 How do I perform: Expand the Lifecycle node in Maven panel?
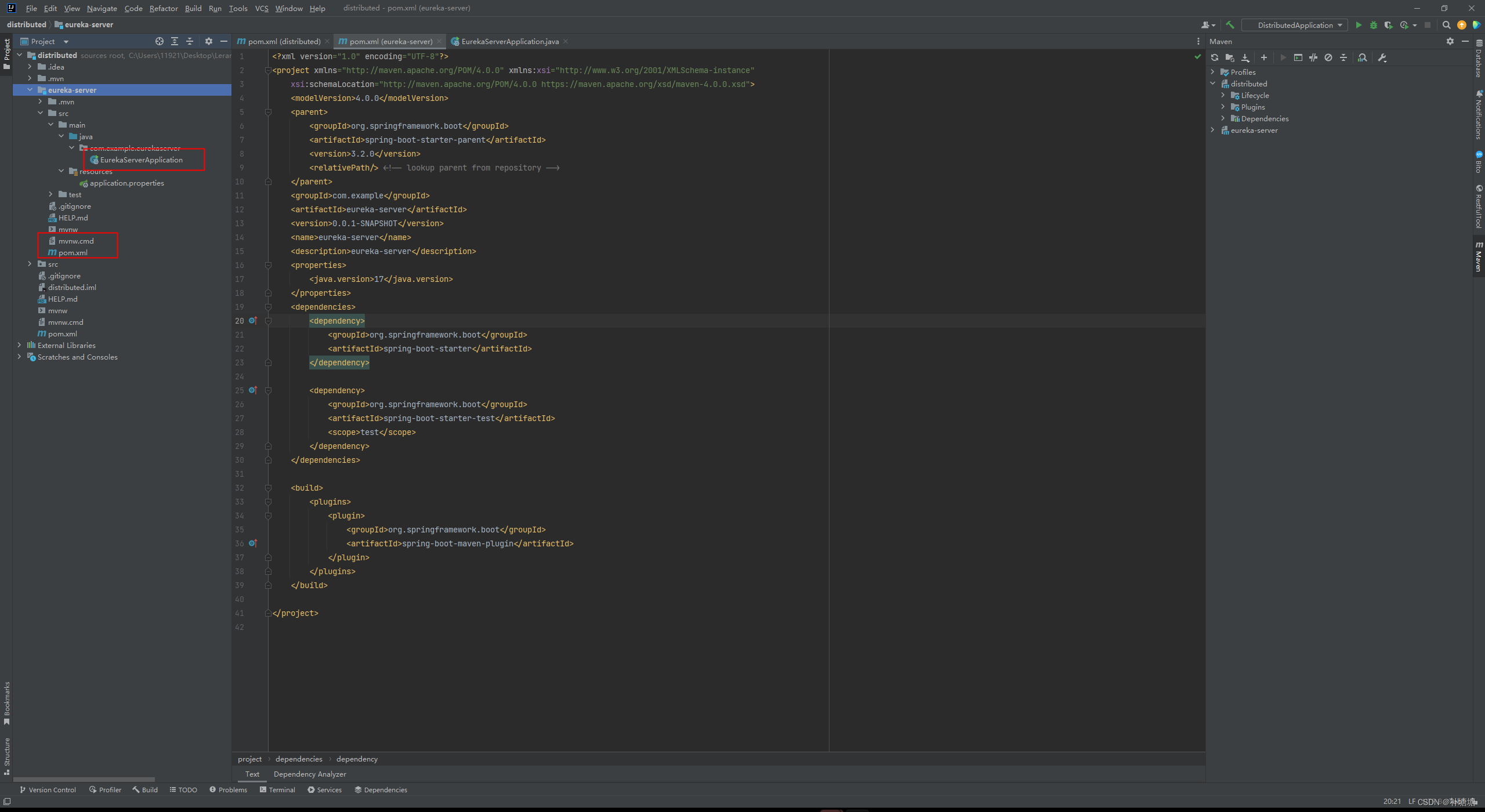(1223, 95)
